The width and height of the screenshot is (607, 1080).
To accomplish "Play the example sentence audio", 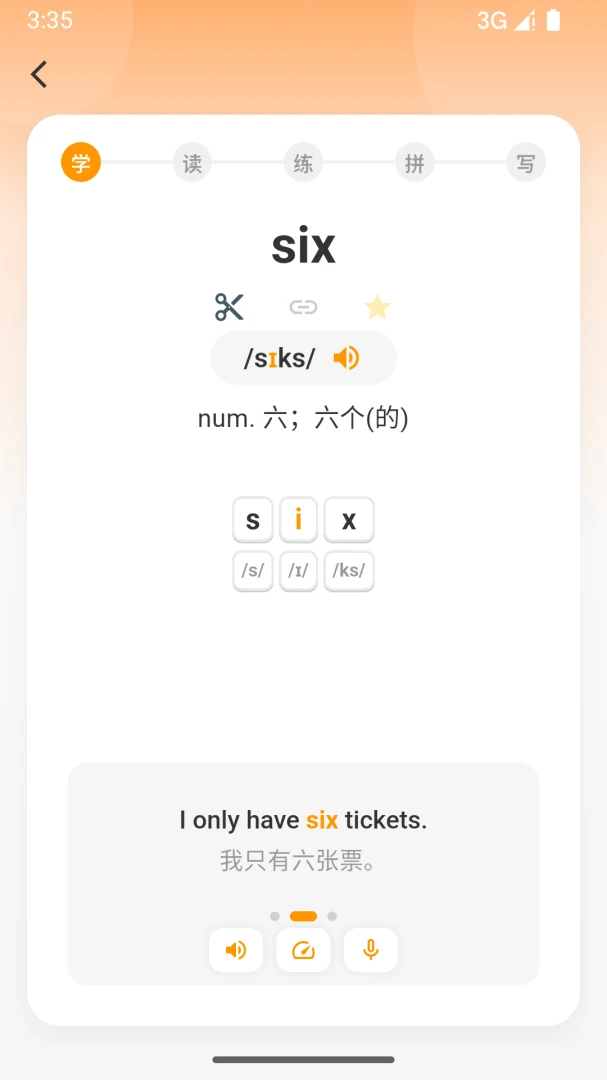I will point(236,951).
